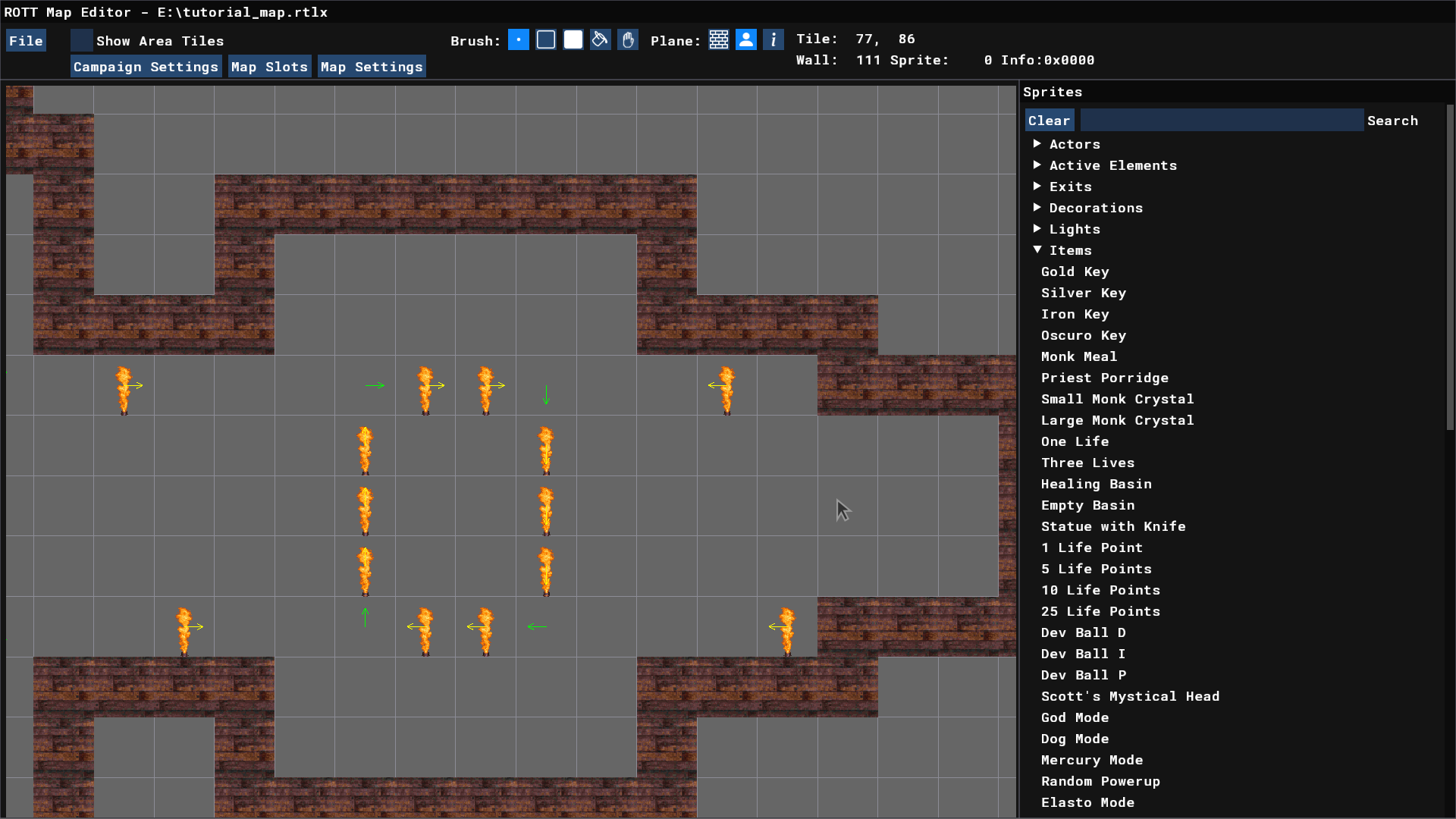Toggle the Show Area Tiles checkbox

coord(82,40)
